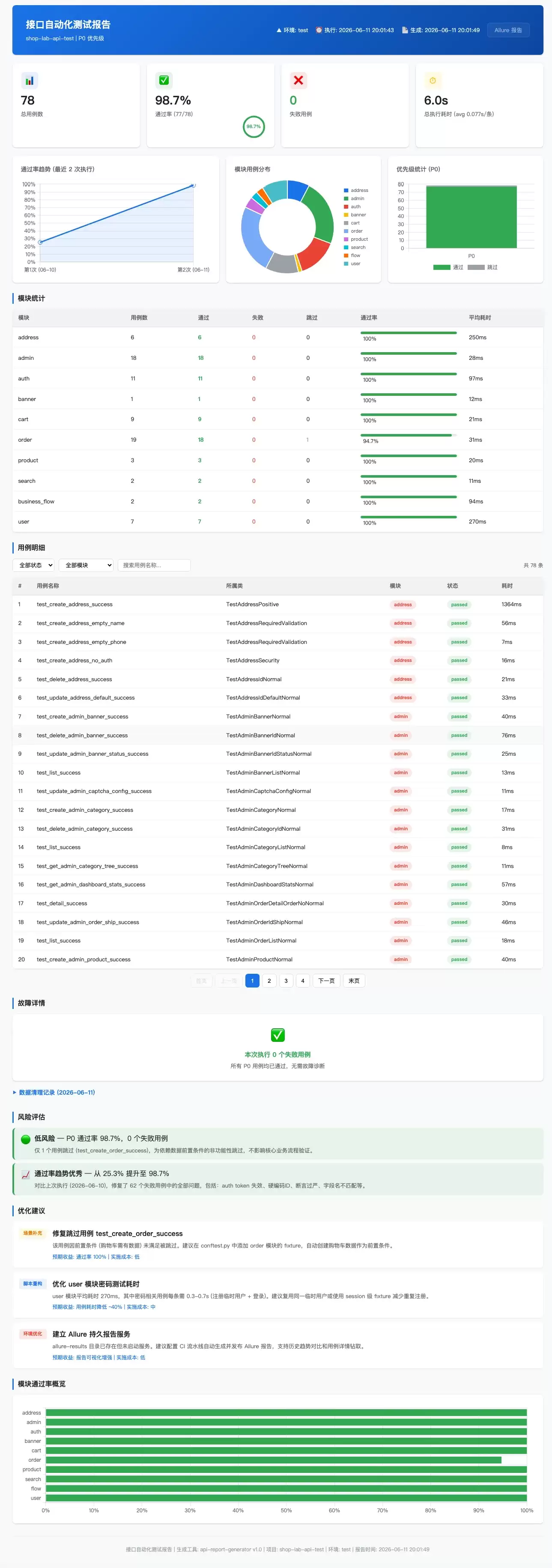Click the 下一页 pagination button

coord(326,981)
